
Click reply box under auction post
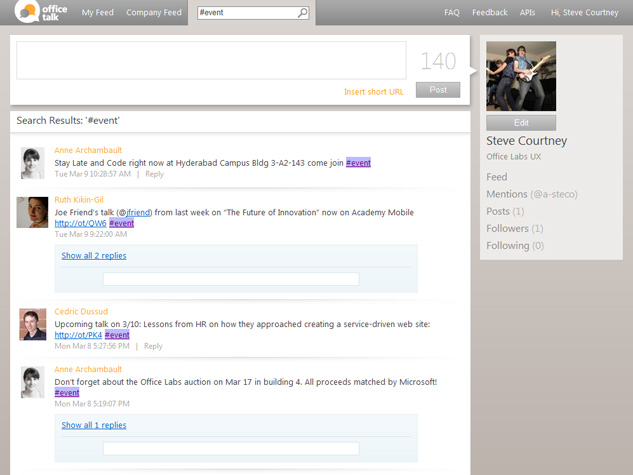[231, 449]
